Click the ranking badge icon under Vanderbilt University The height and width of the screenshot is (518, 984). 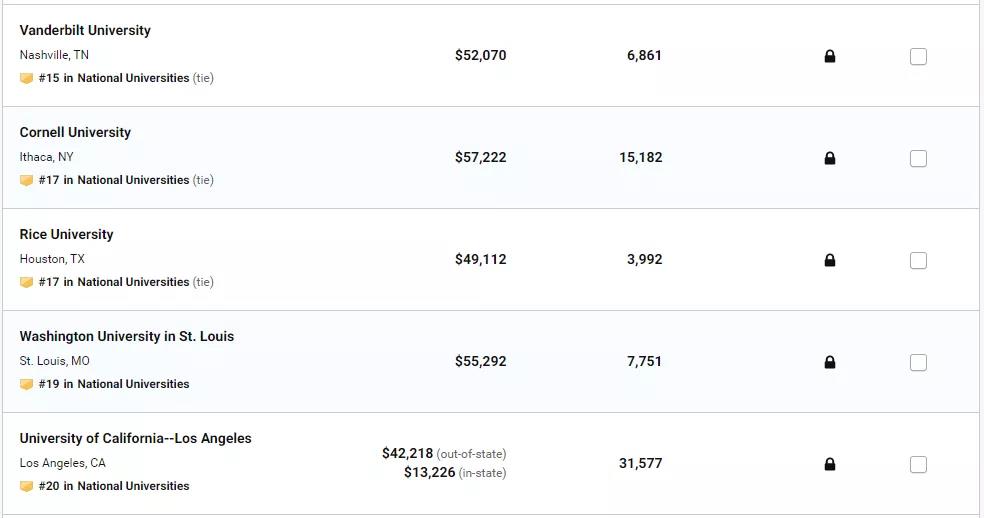tap(26, 78)
